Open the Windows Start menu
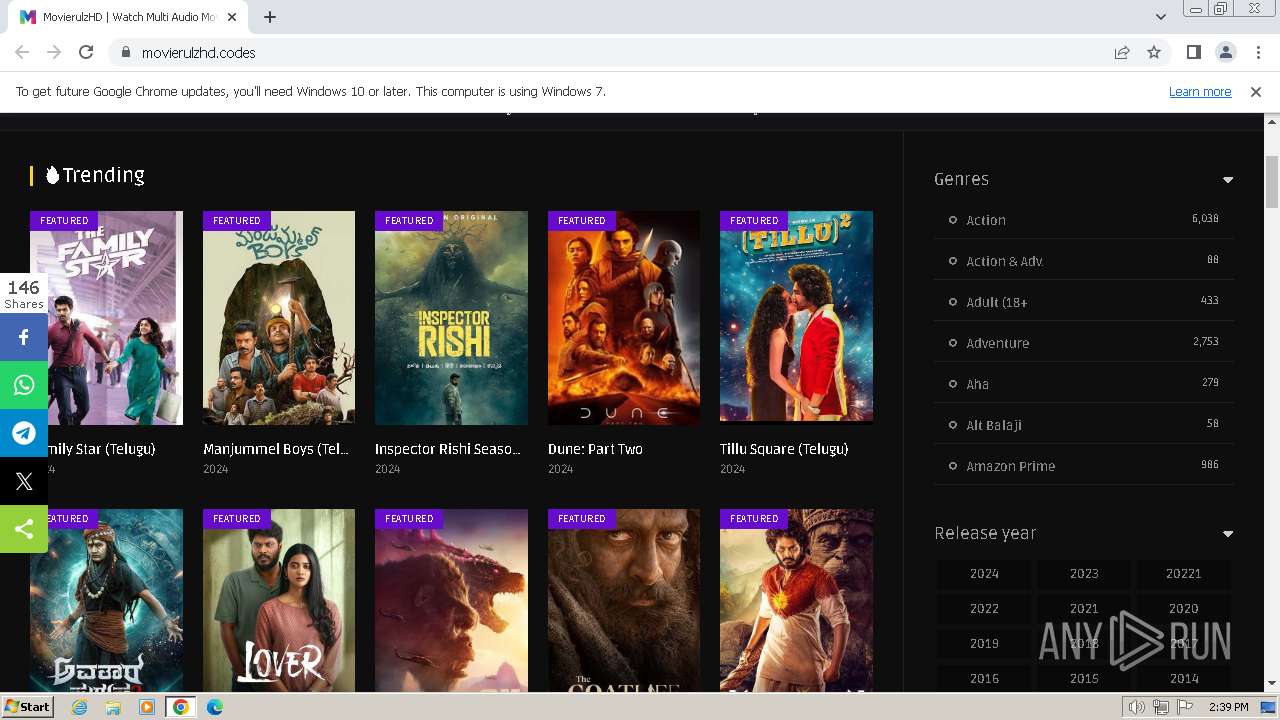This screenshot has height=720, width=1280. pyautogui.click(x=27, y=707)
